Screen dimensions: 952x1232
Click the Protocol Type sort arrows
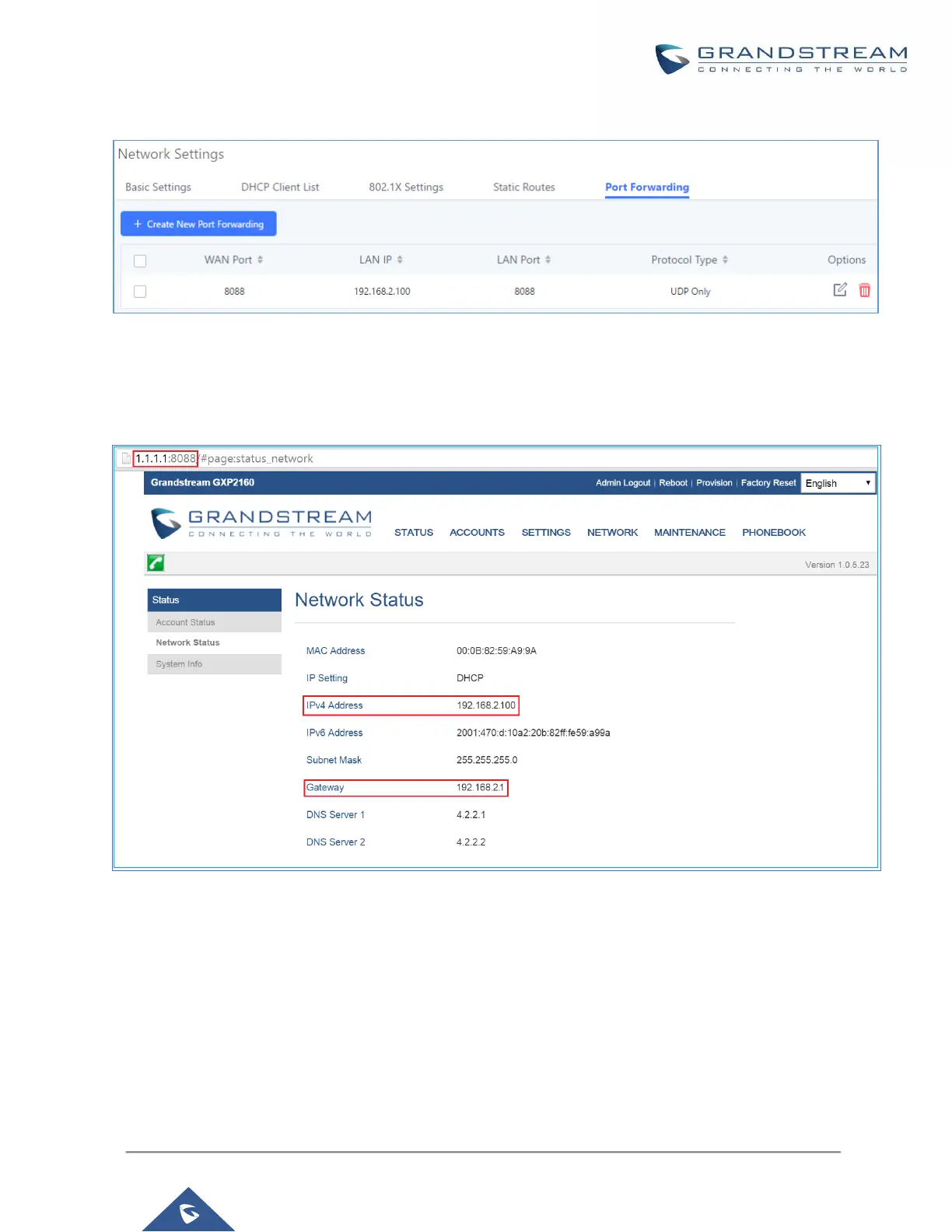(x=725, y=260)
